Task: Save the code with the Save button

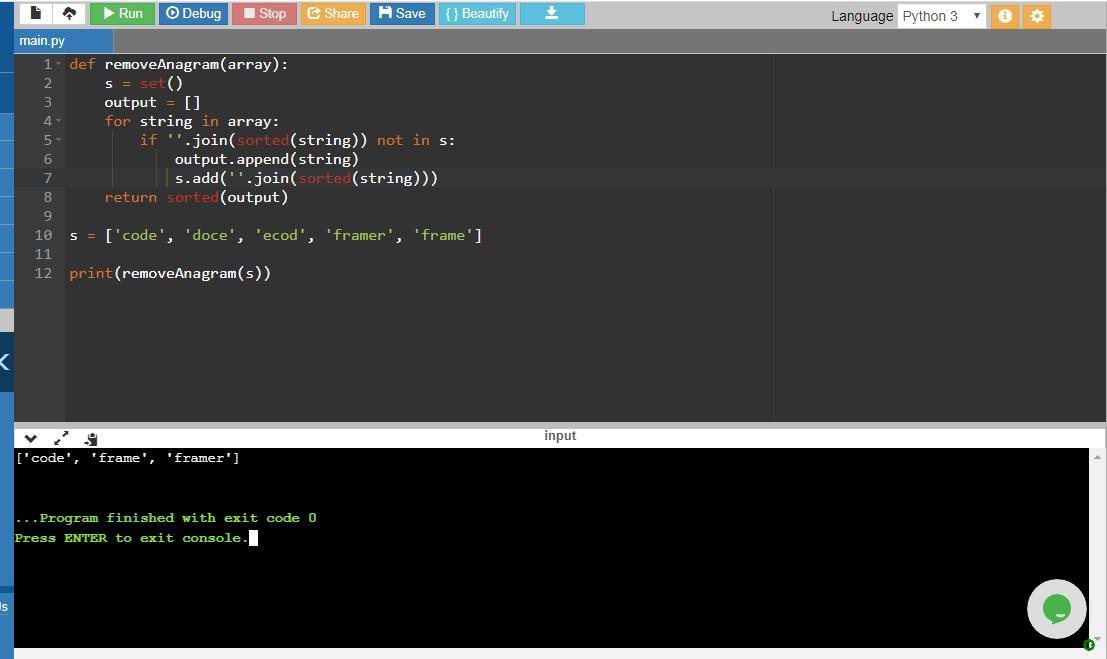Action: pos(401,13)
